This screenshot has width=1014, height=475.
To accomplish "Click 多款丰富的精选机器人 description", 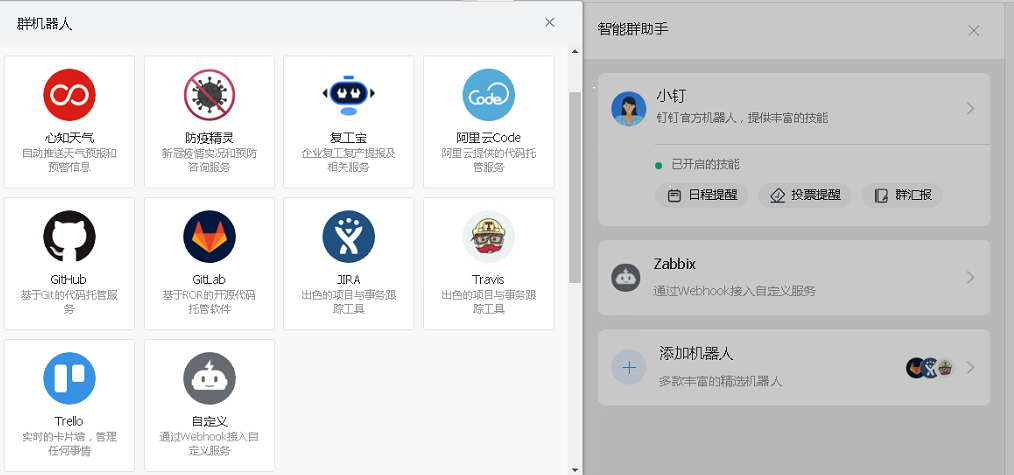I will click(720, 381).
